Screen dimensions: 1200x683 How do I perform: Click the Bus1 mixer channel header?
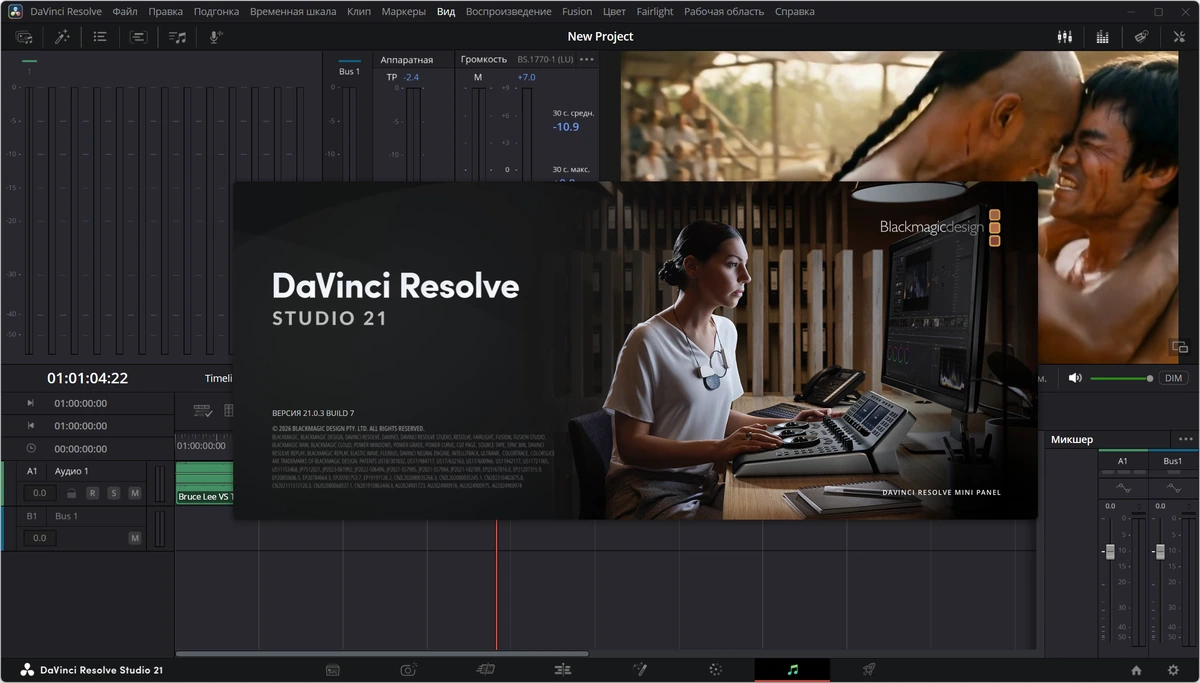[x=1172, y=461]
